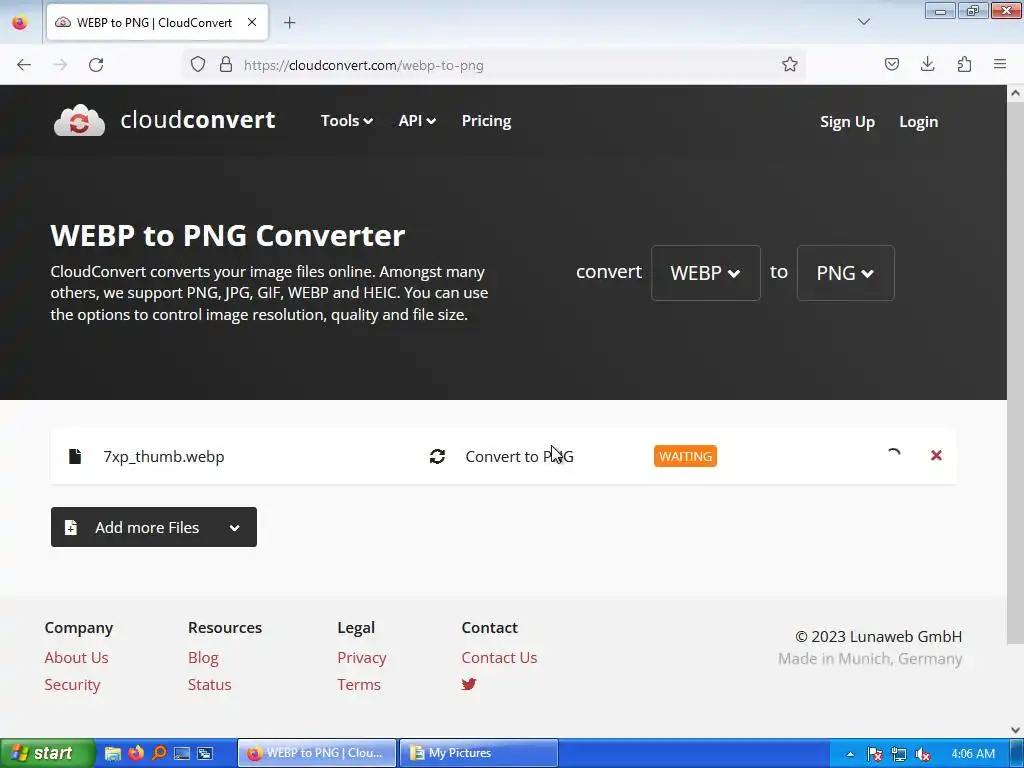Click the cloudconvert wordmark
Screen dimensions: 1024x768
198,120
